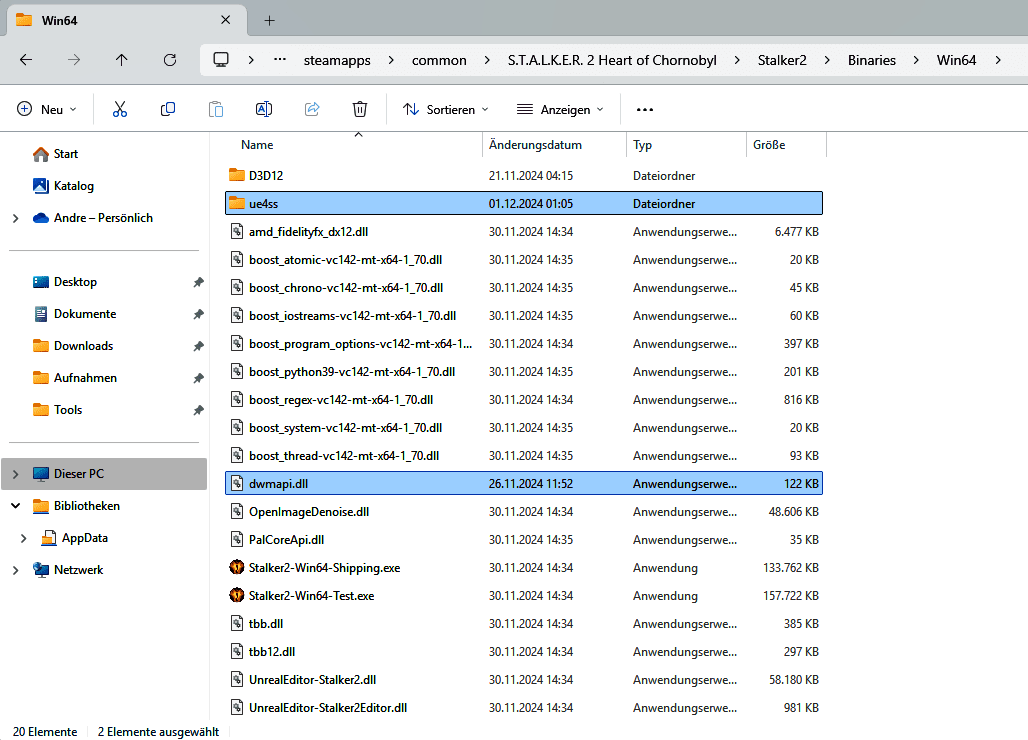This screenshot has width=1028, height=740.
Task: Show hidden path segments via ellipsis
Action: click(280, 59)
